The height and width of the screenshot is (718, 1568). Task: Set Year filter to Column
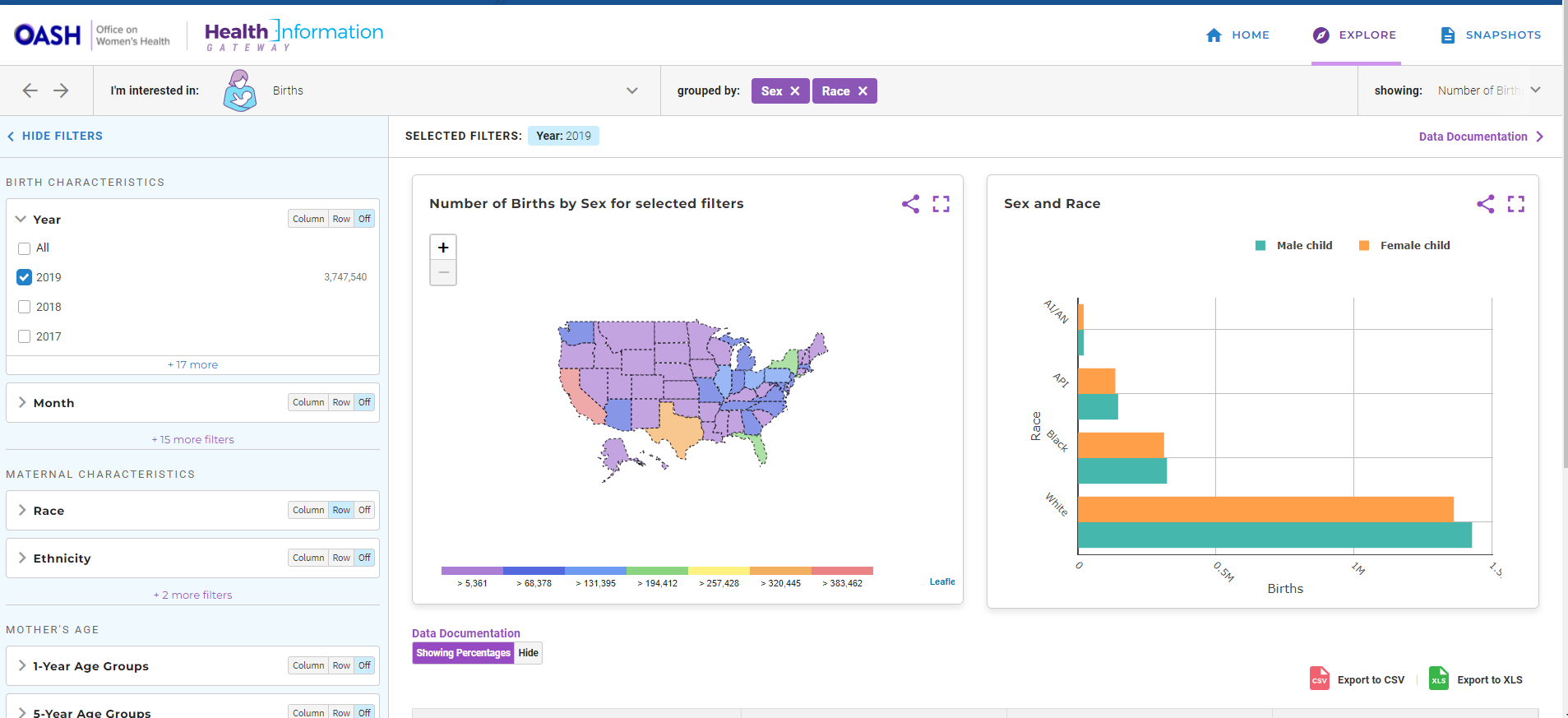[308, 219]
